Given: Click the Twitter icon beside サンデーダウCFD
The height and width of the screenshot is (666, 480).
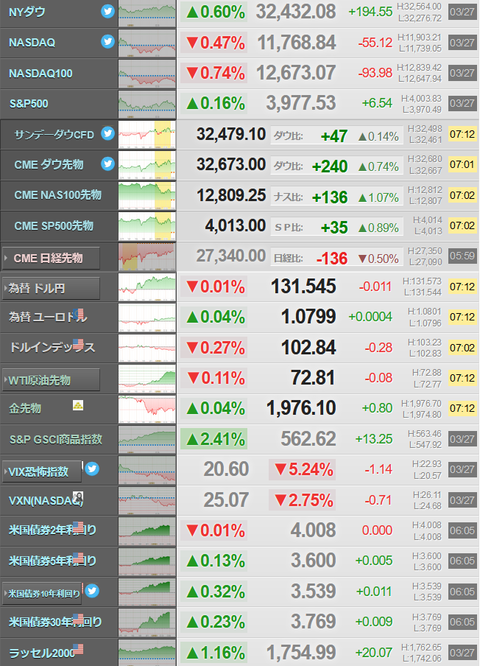Looking at the screenshot, I should (x=108, y=133).
